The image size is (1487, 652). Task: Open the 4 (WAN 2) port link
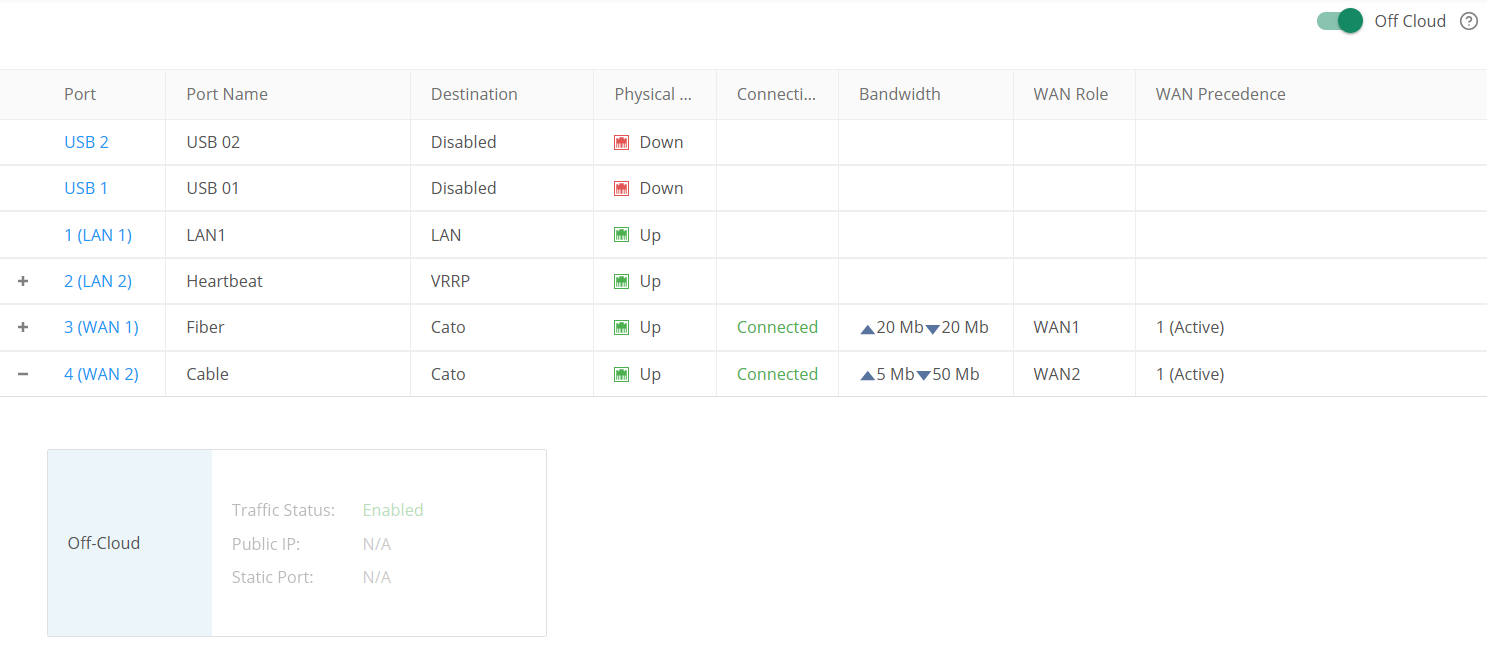pyautogui.click(x=101, y=374)
